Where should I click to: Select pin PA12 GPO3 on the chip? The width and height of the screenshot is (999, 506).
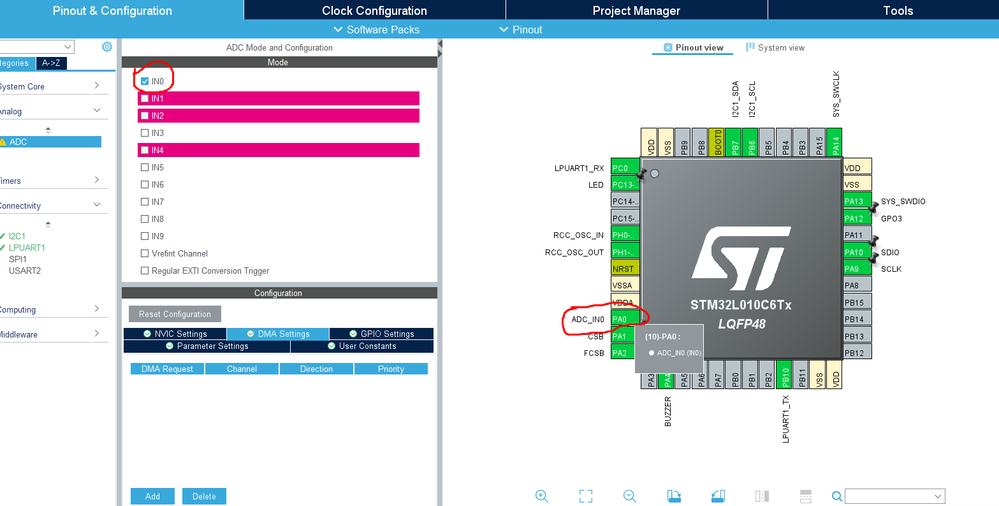(x=857, y=218)
